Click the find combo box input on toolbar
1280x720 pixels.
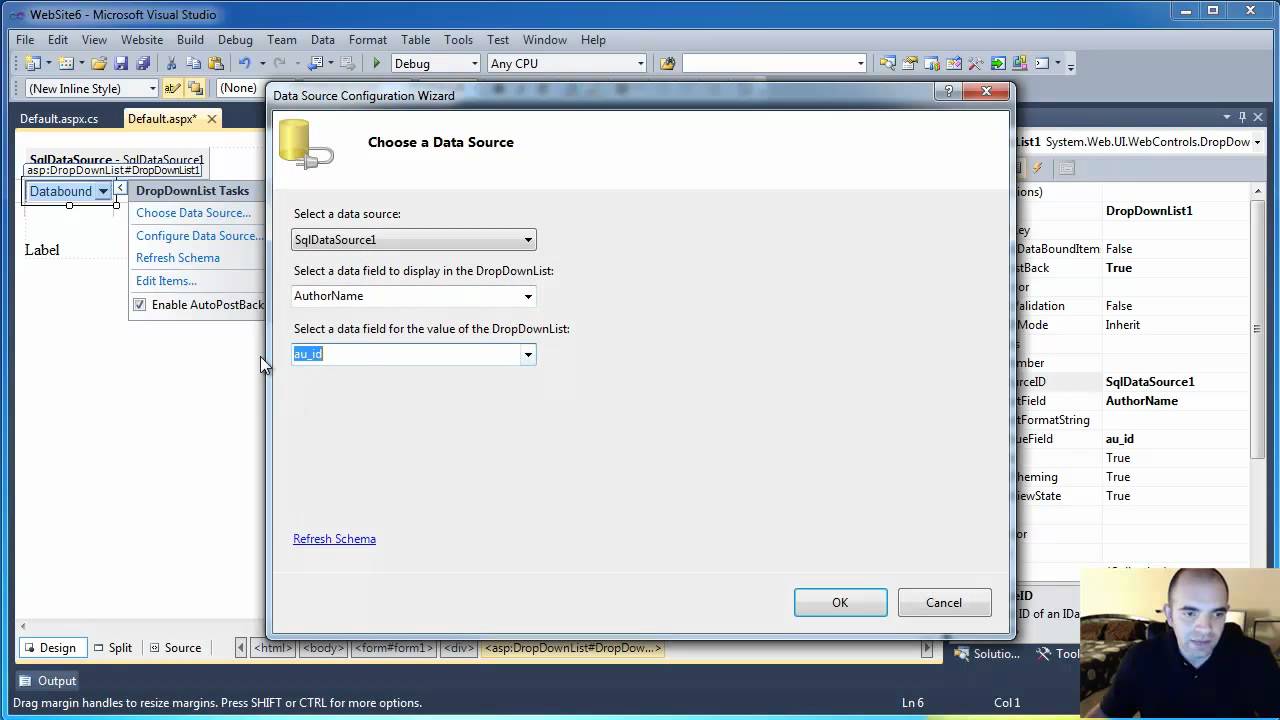(x=774, y=63)
